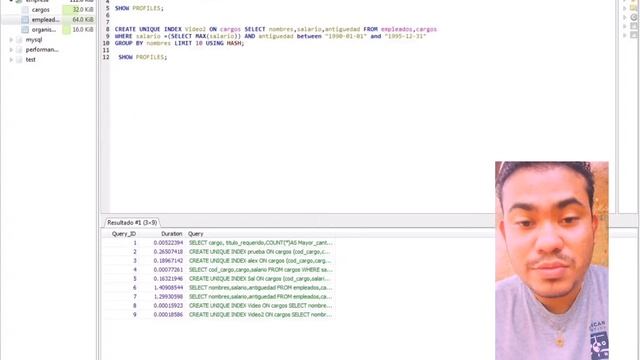Select duration cell 0.26507418
This screenshot has height=360, width=640.
tap(168, 252)
